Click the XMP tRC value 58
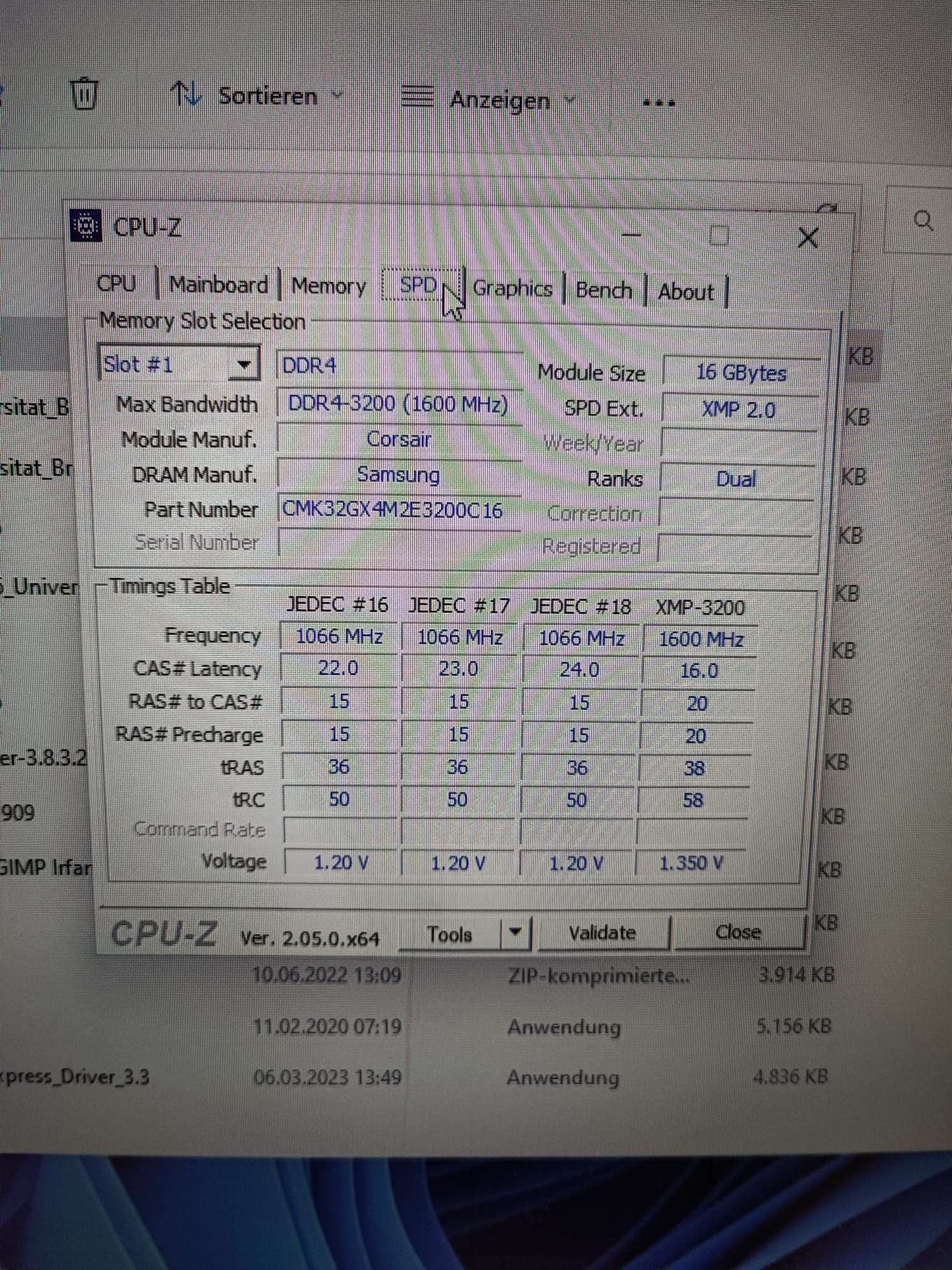952x1270 pixels. click(x=693, y=800)
